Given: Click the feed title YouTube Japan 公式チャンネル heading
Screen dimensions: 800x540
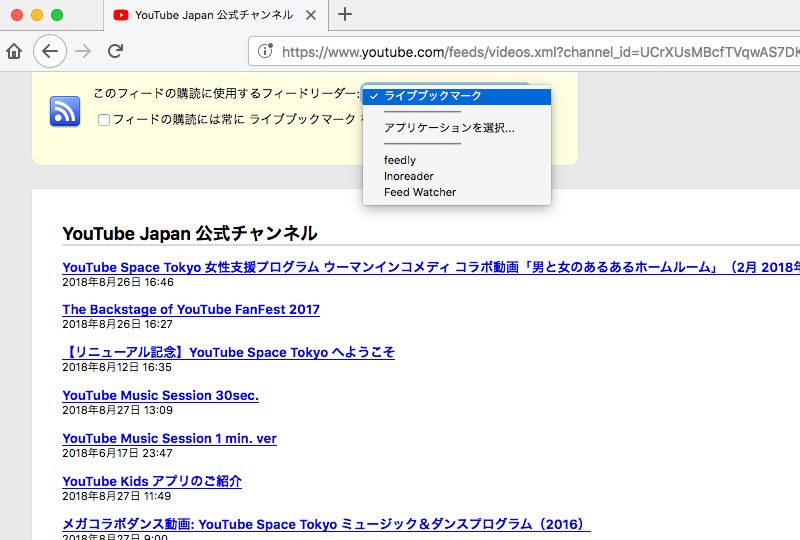Looking at the screenshot, I should (190, 234).
